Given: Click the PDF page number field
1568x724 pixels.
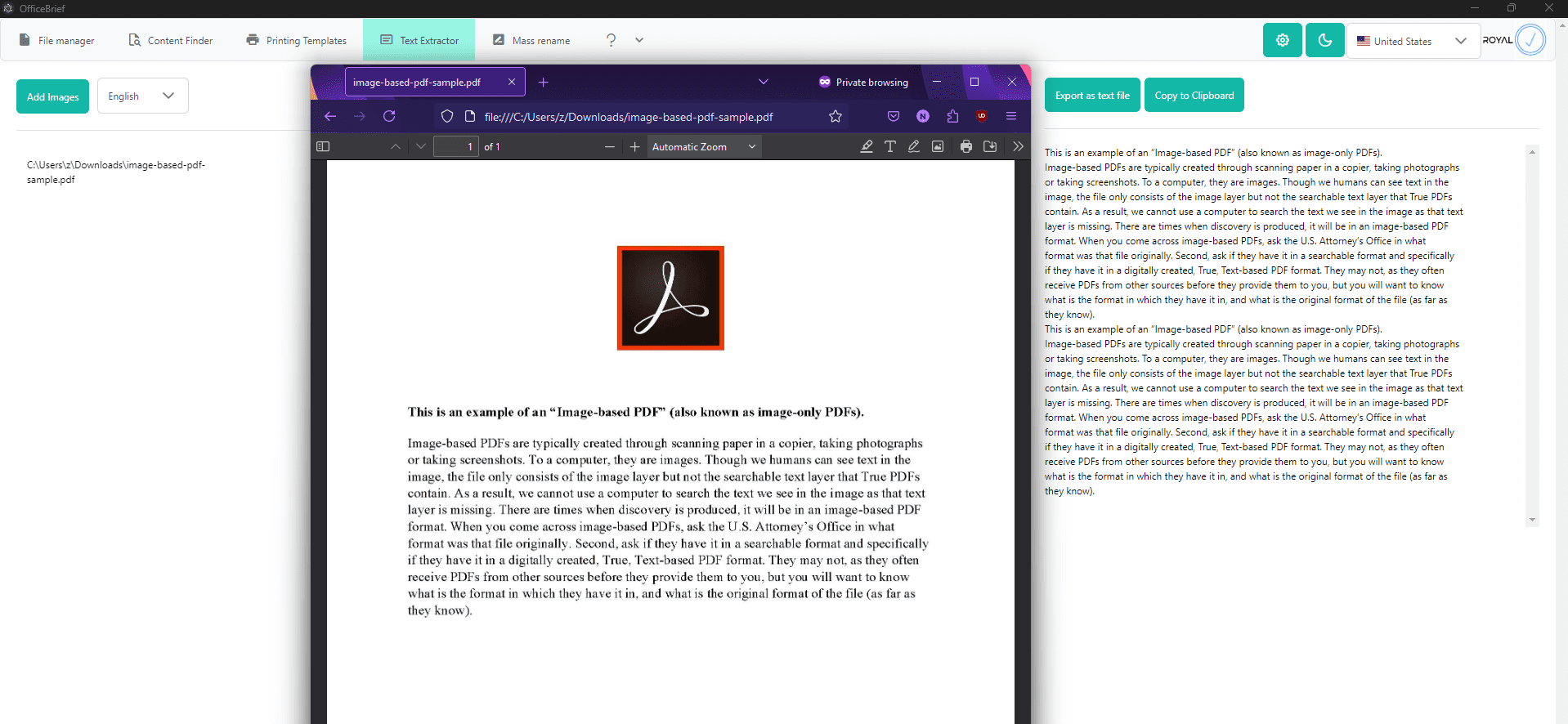Looking at the screenshot, I should point(456,146).
